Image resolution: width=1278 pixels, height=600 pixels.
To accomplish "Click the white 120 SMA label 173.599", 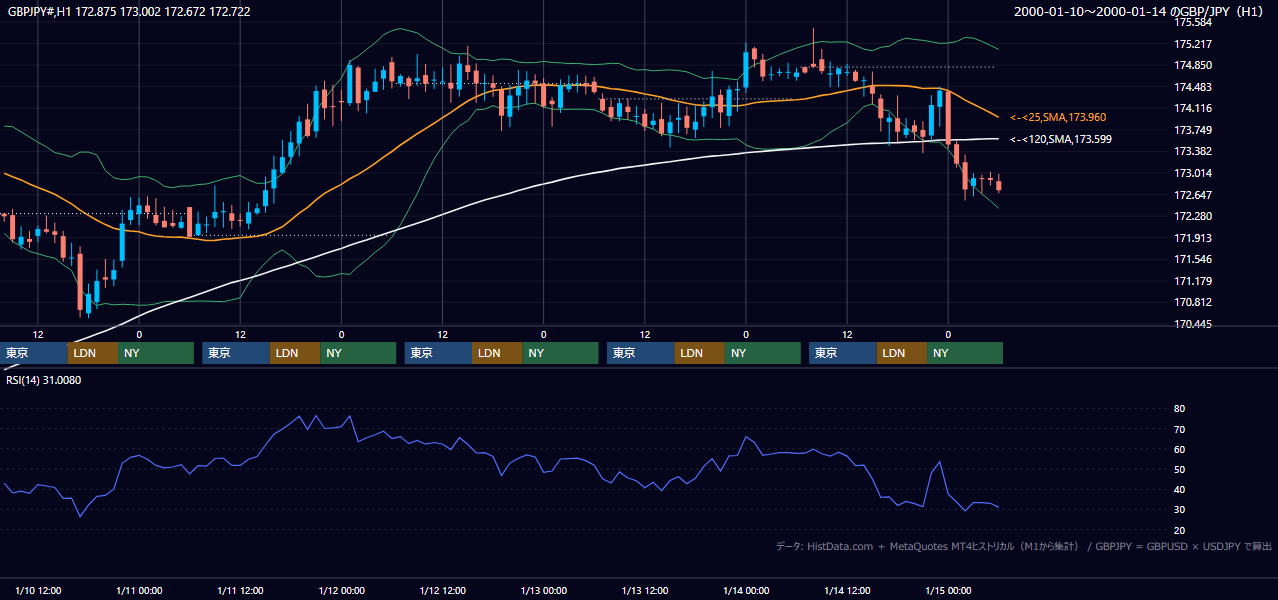I will point(1061,139).
